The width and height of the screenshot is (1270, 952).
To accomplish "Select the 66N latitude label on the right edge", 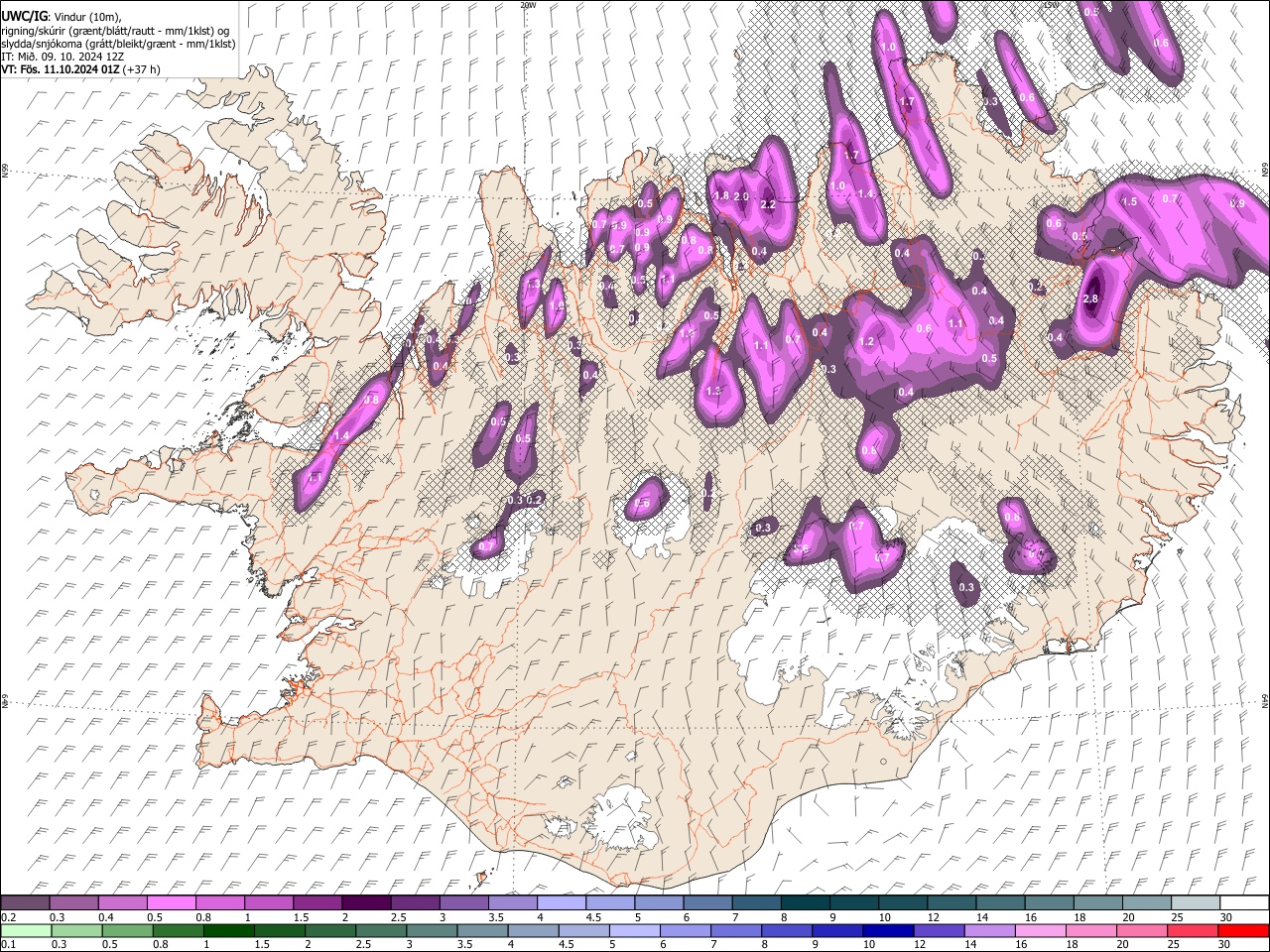I will point(1265,171).
